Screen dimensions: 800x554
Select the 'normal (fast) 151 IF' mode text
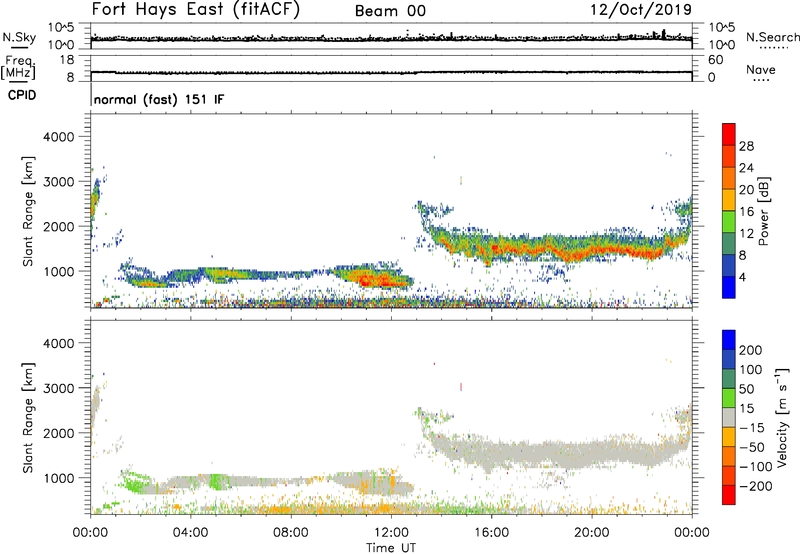[159, 99]
